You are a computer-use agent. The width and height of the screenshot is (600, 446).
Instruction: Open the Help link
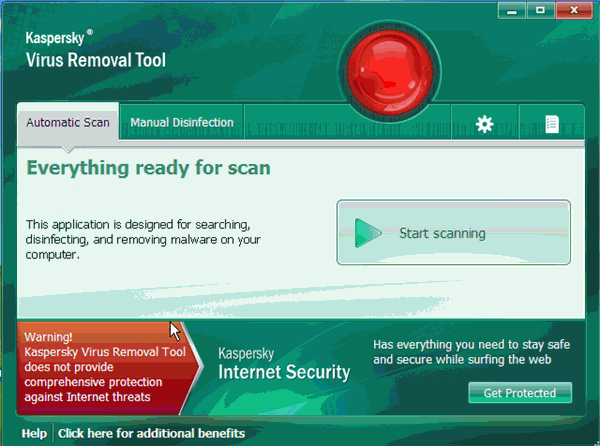[34, 433]
